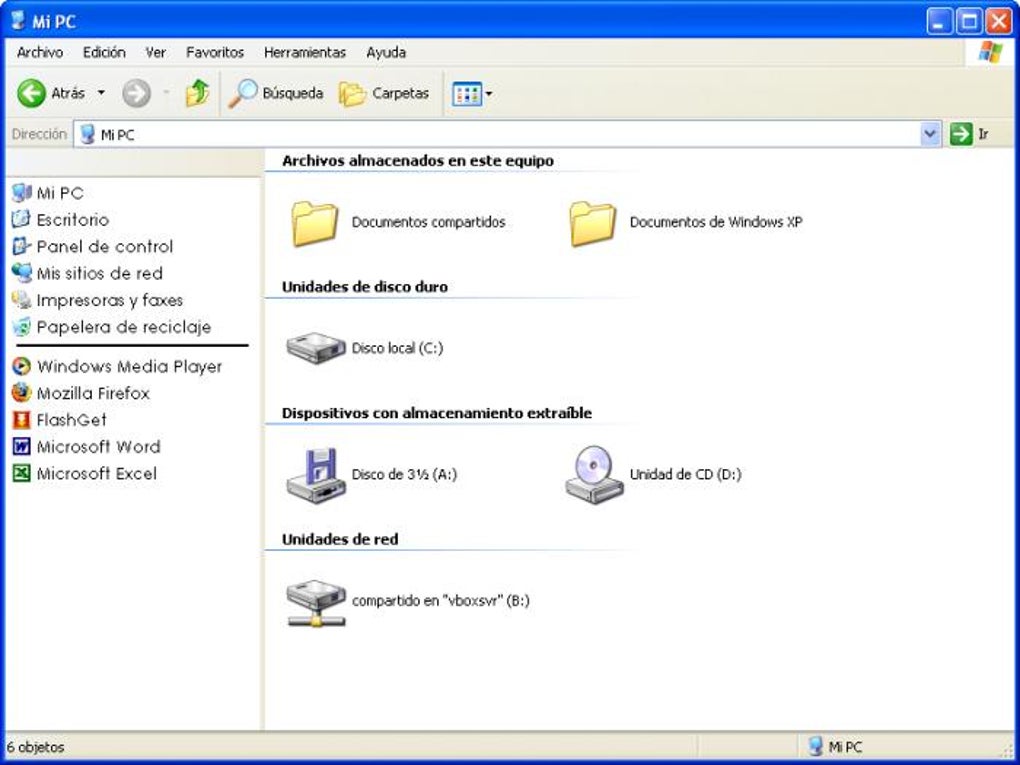This screenshot has height=765, width=1020.
Task: Open the Carpetas (Folders) pane
Action: point(390,93)
